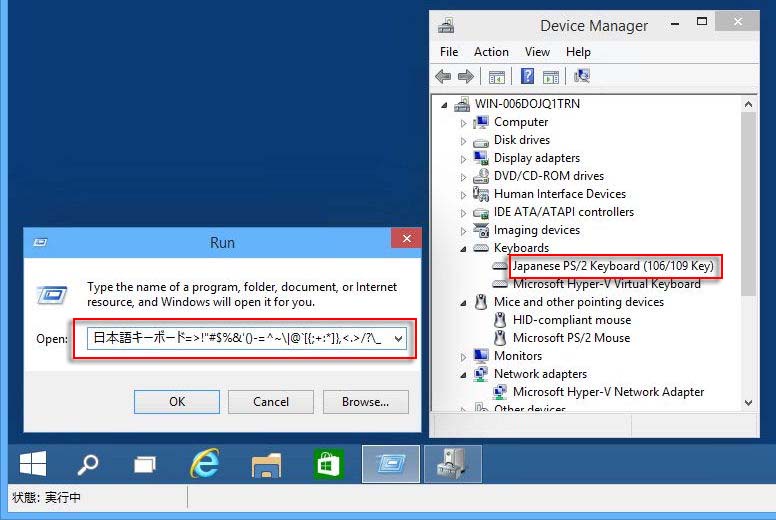
Task: Click the blue Help question-mark toolbar icon
Action: click(x=528, y=76)
